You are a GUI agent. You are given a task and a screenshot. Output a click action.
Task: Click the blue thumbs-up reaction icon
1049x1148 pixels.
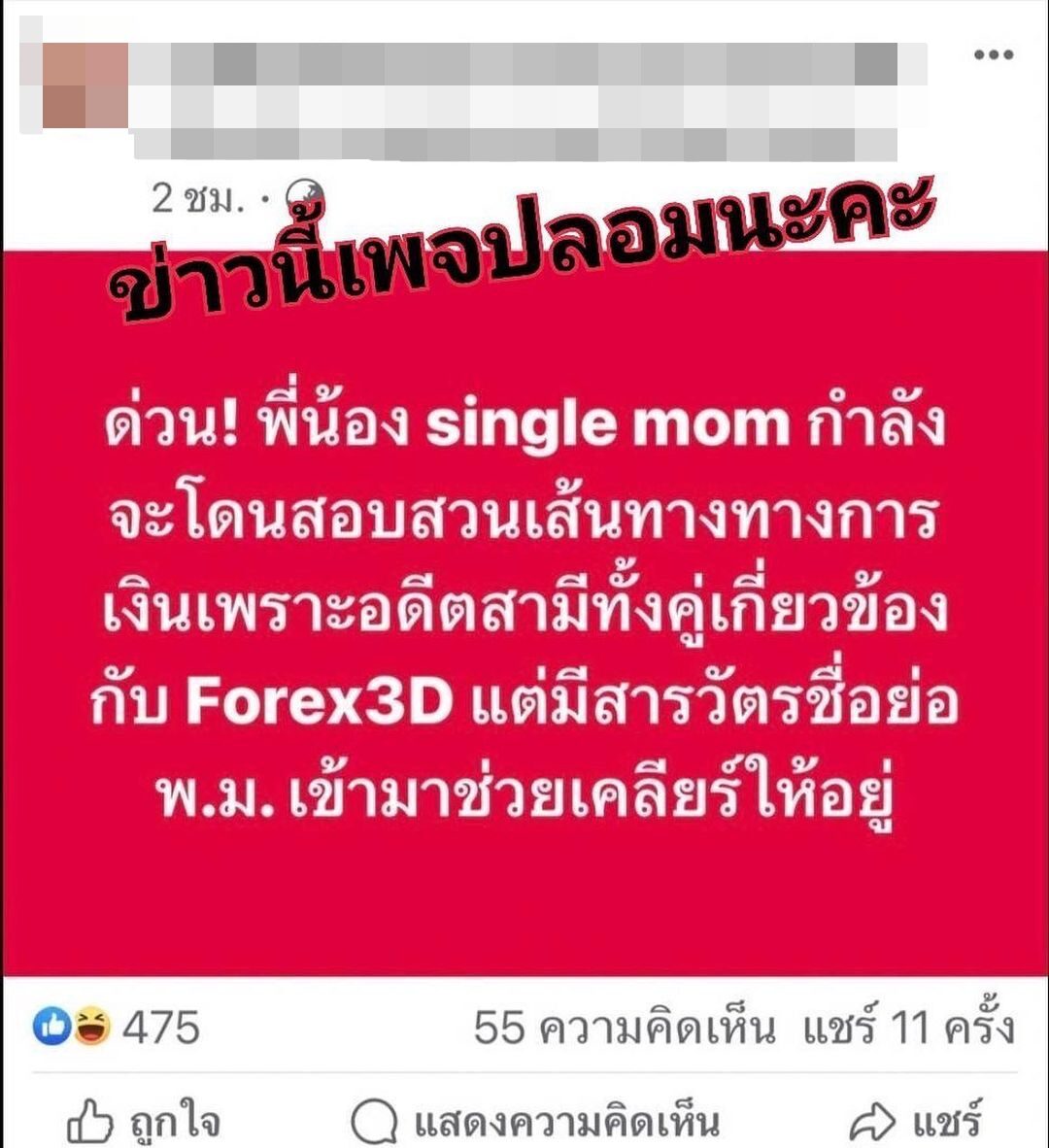click(52, 1027)
